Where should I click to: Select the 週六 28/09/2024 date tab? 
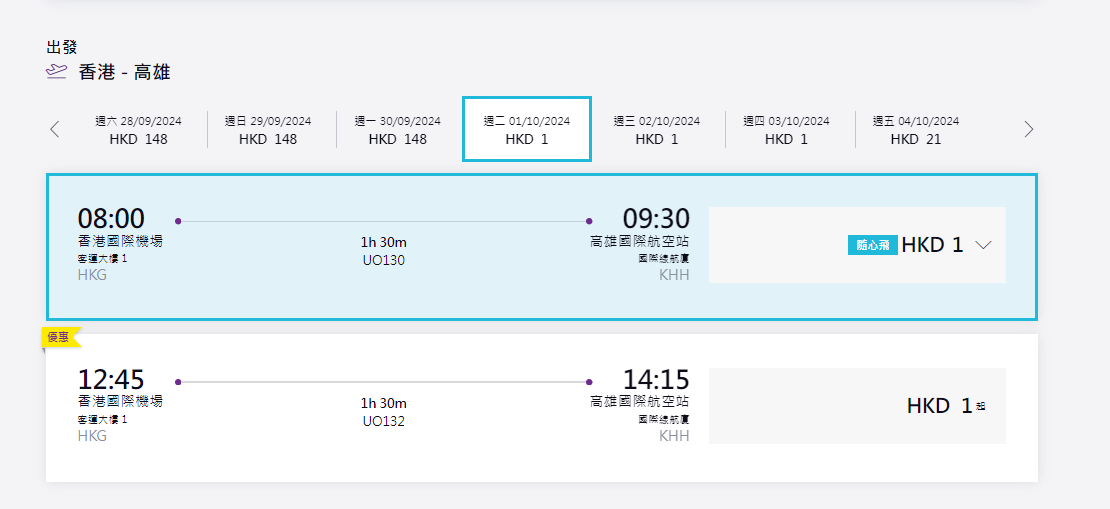[x=138, y=130]
